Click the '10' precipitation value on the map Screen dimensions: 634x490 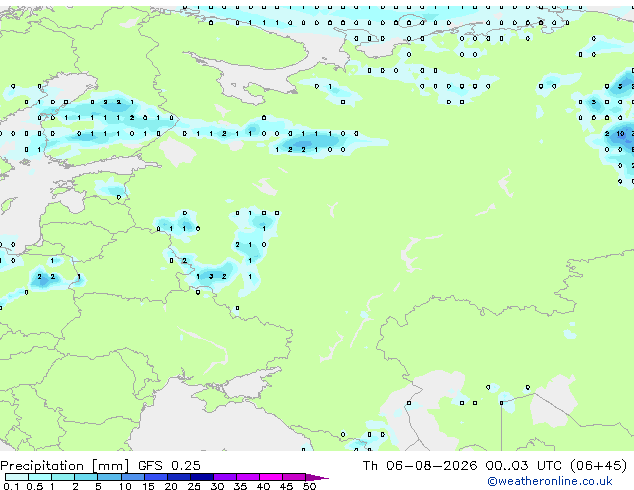click(620, 133)
